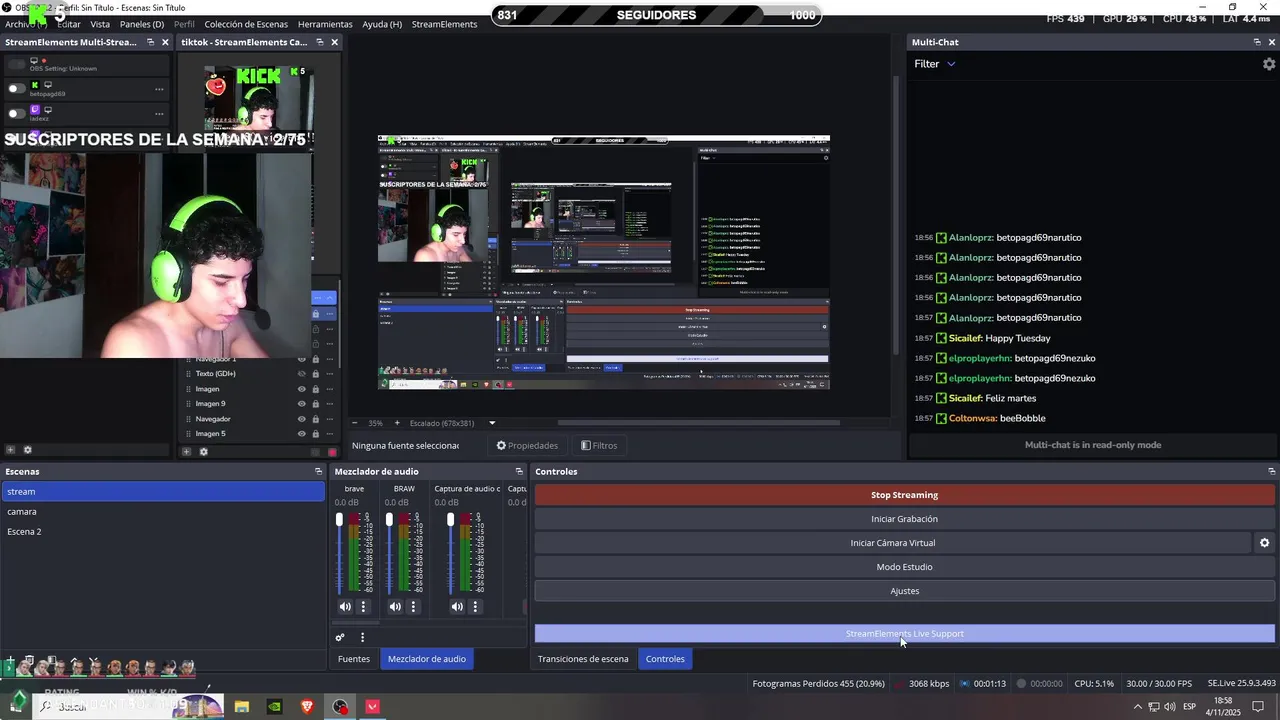Open Colección de Escenas menu
Screen dimensions: 1280x720
point(246,24)
